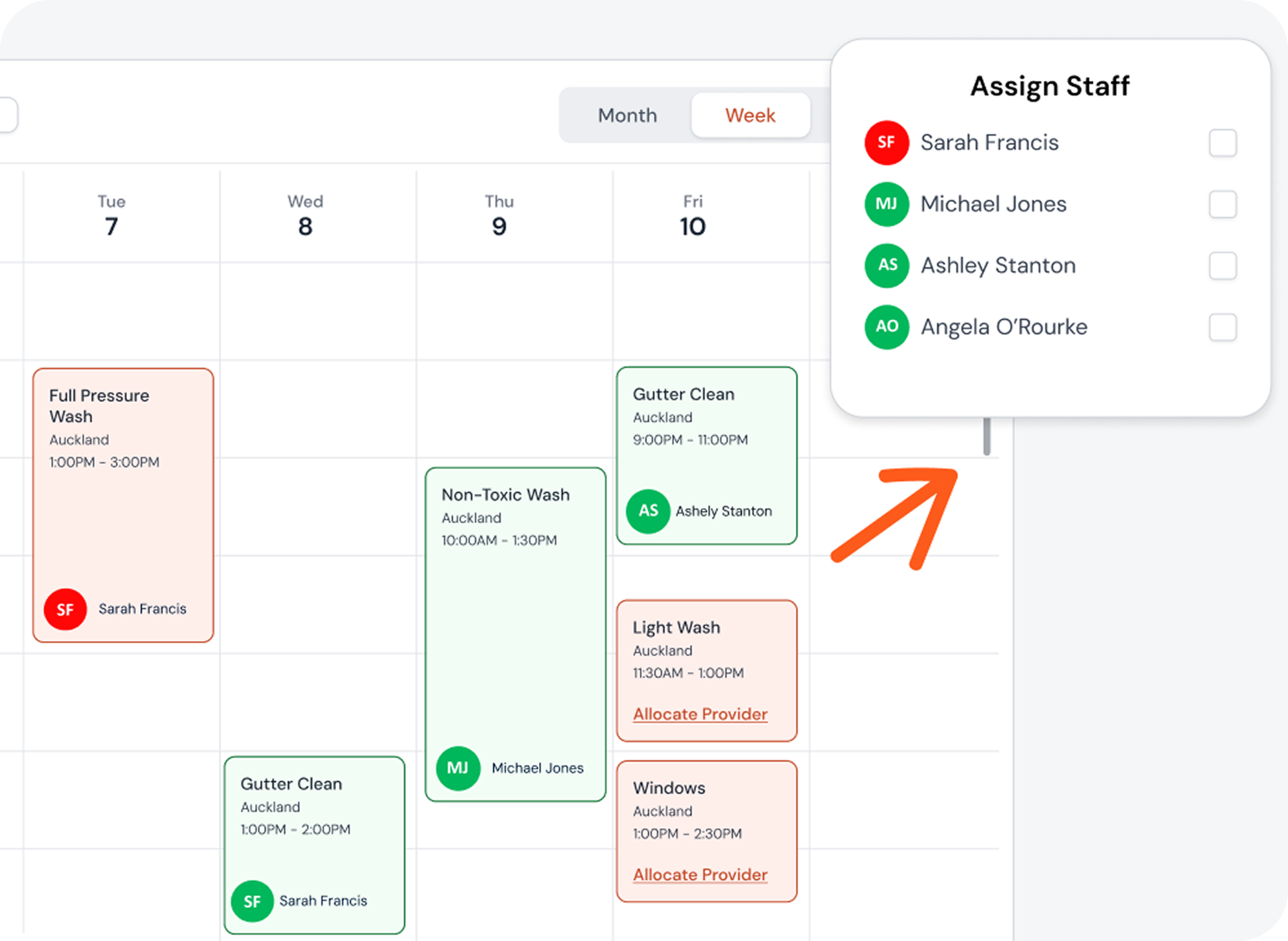Tick the Michael Jones checkbox
The image size is (1288, 941).
(x=1222, y=204)
